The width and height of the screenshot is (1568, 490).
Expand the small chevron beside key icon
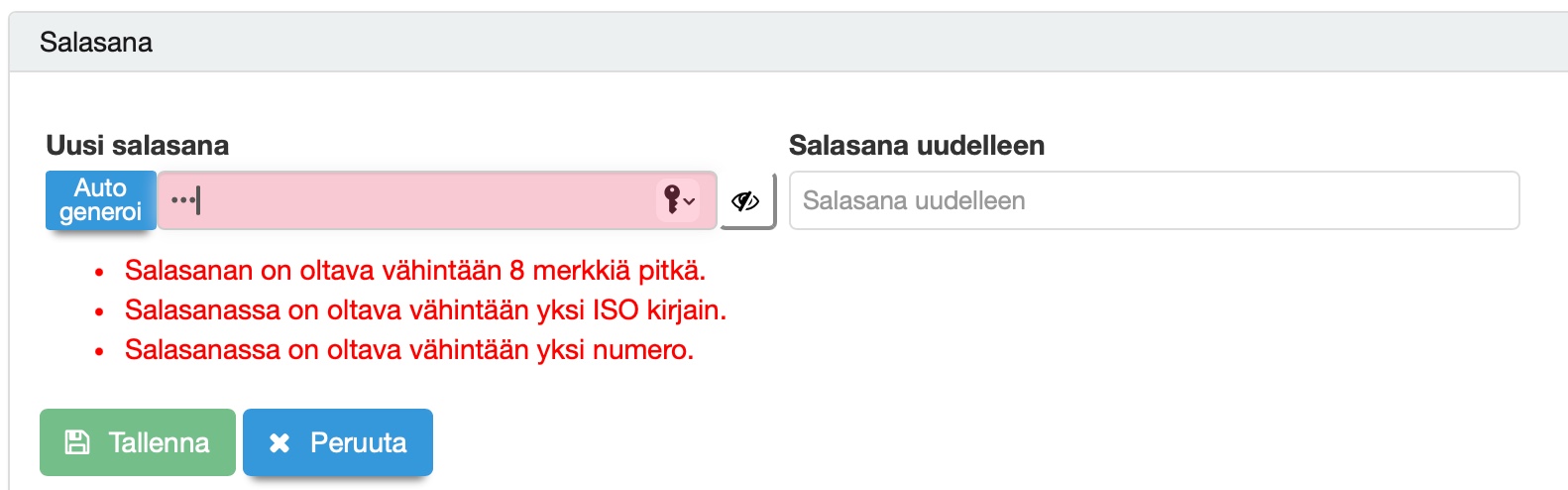coord(690,201)
